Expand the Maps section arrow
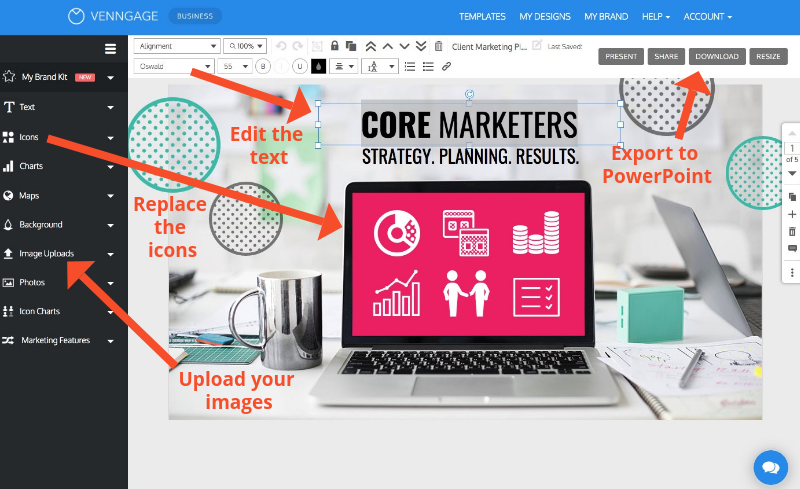The height and width of the screenshot is (489, 800). click(x=110, y=196)
